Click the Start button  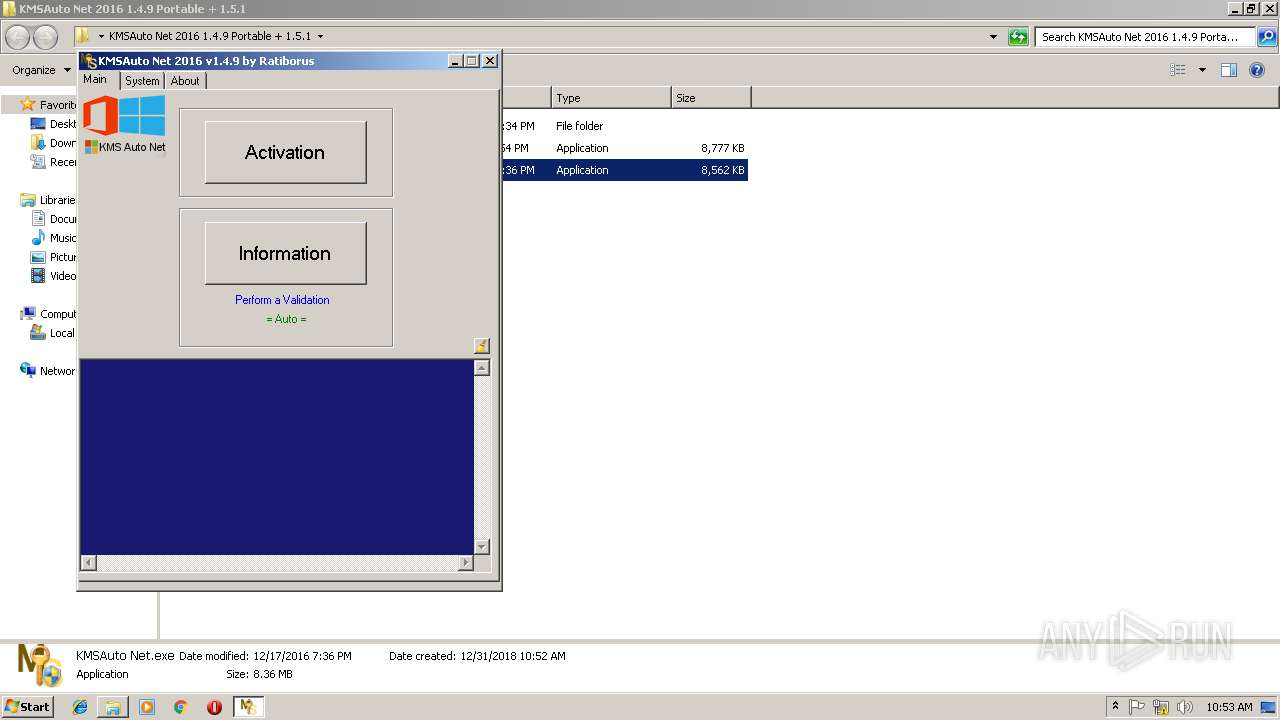tap(28, 707)
